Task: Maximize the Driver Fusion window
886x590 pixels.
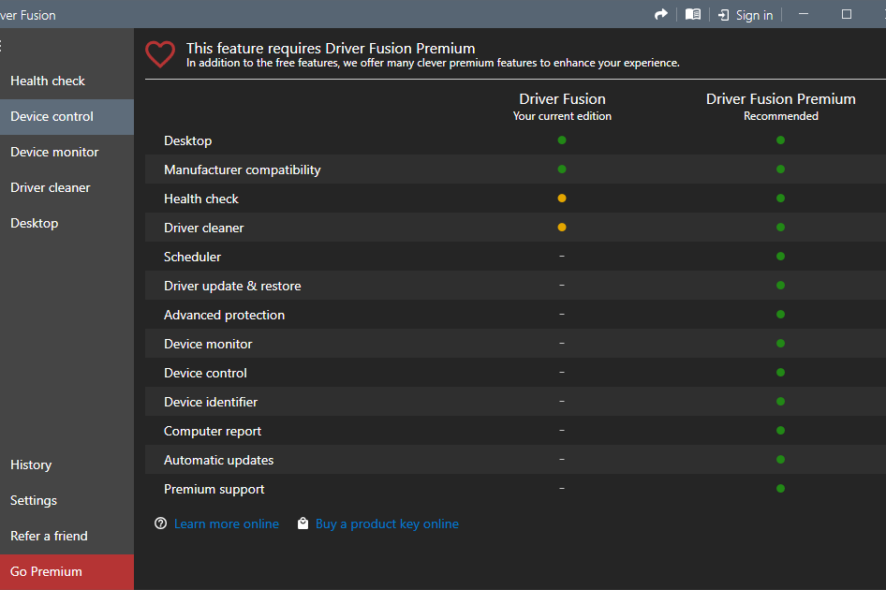Action: point(846,14)
